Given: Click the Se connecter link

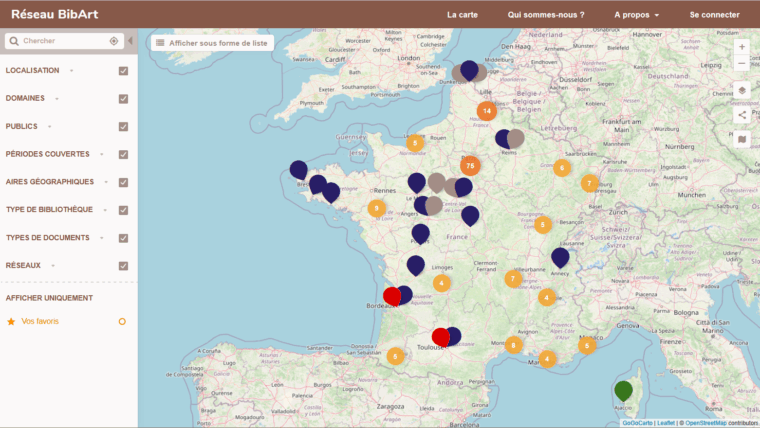Looking at the screenshot, I should click(714, 15).
